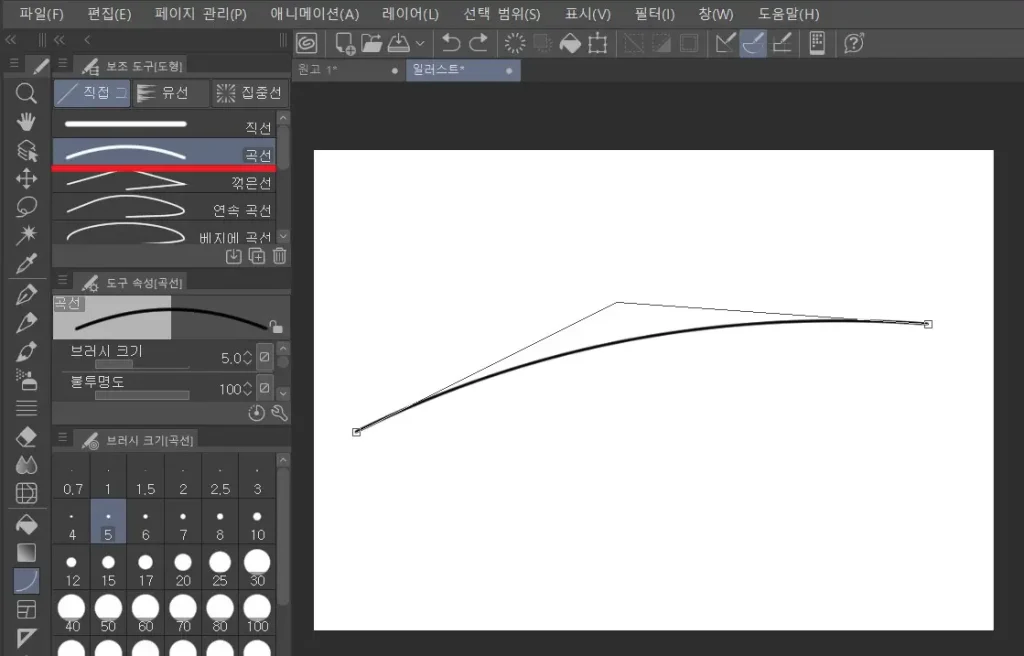Switch to the 집중선 tool group
The height and width of the screenshot is (656, 1024).
pyautogui.click(x=251, y=93)
